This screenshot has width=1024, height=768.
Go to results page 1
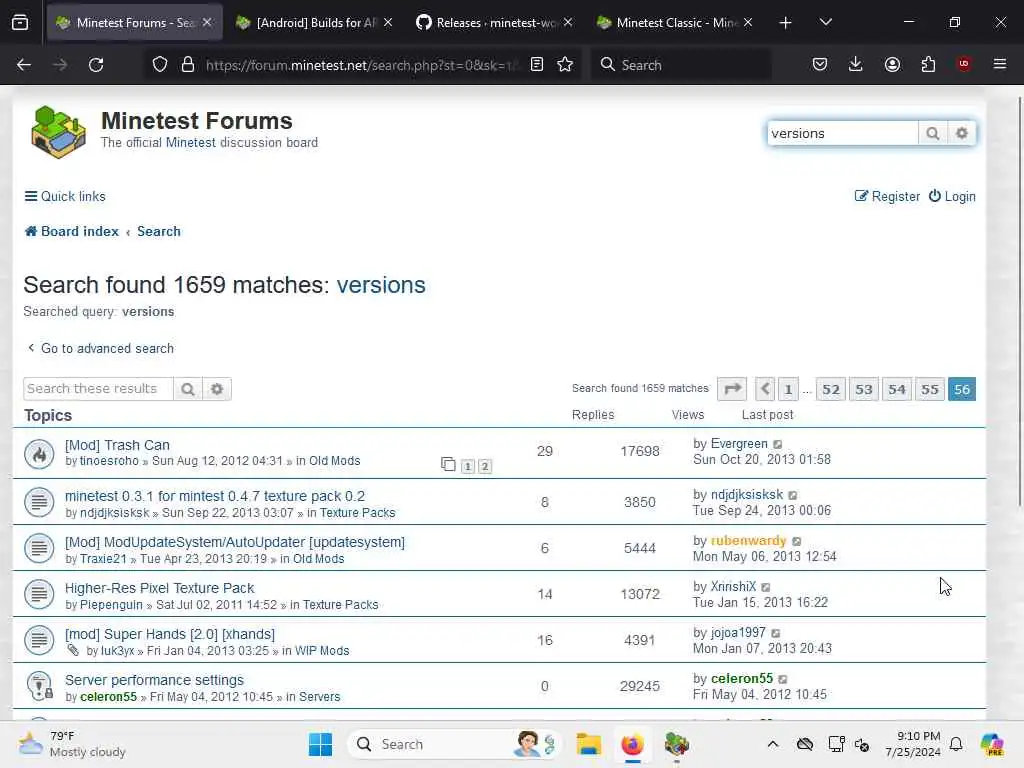pyautogui.click(x=788, y=389)
